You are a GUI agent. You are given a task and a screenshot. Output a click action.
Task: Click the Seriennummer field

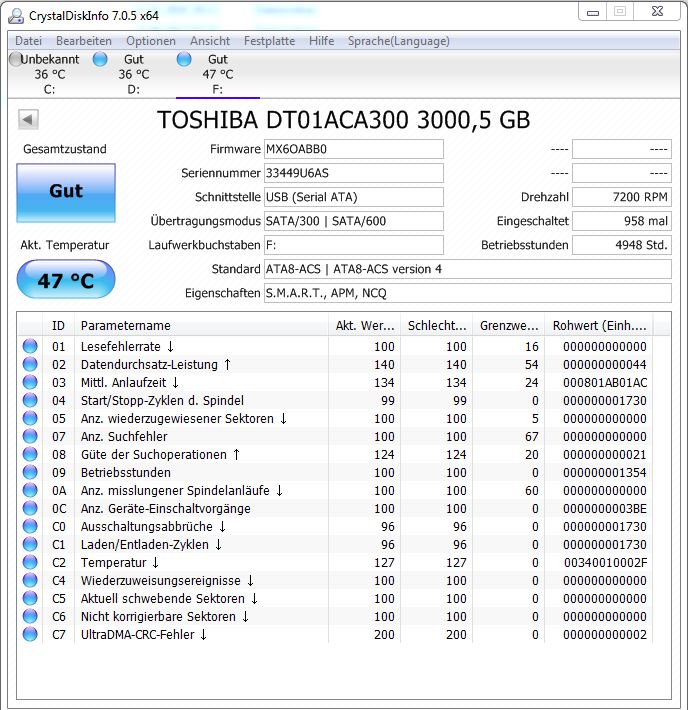tap(354, 173)
